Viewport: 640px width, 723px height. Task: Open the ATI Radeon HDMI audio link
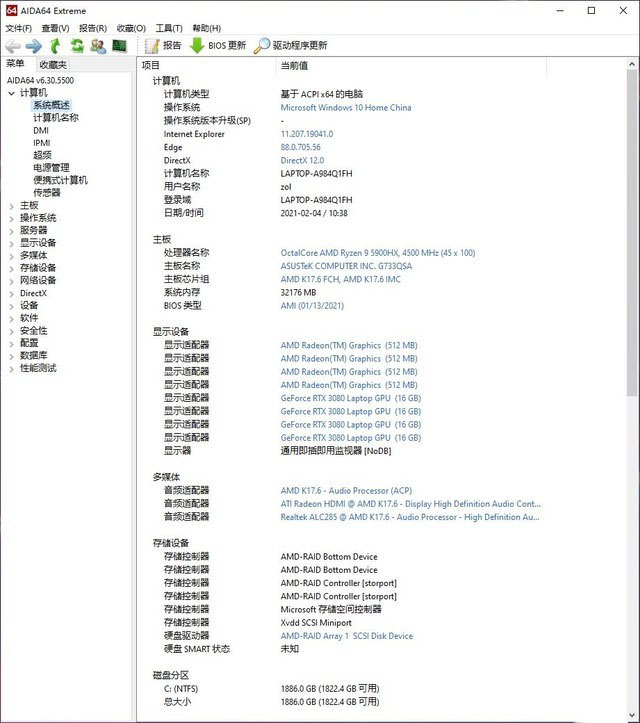click(x=410, y=504)
